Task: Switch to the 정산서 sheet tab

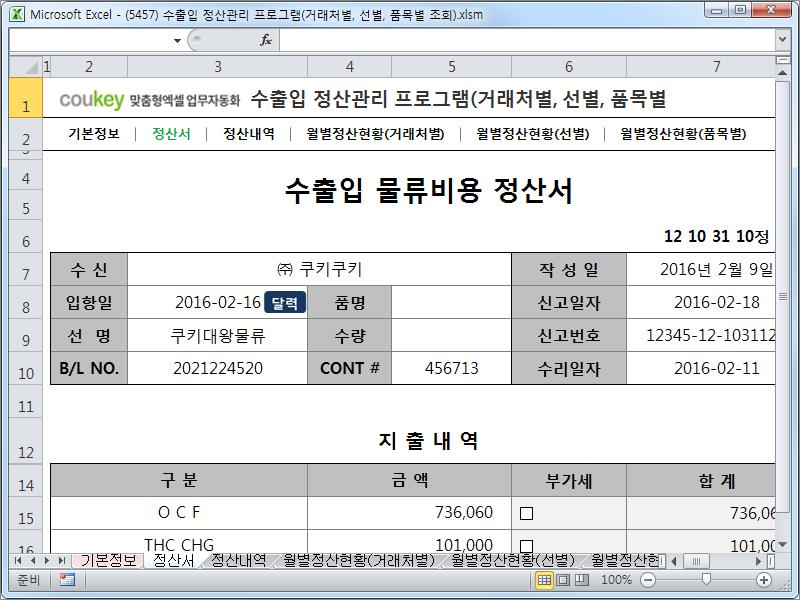Action: (173, 561)
